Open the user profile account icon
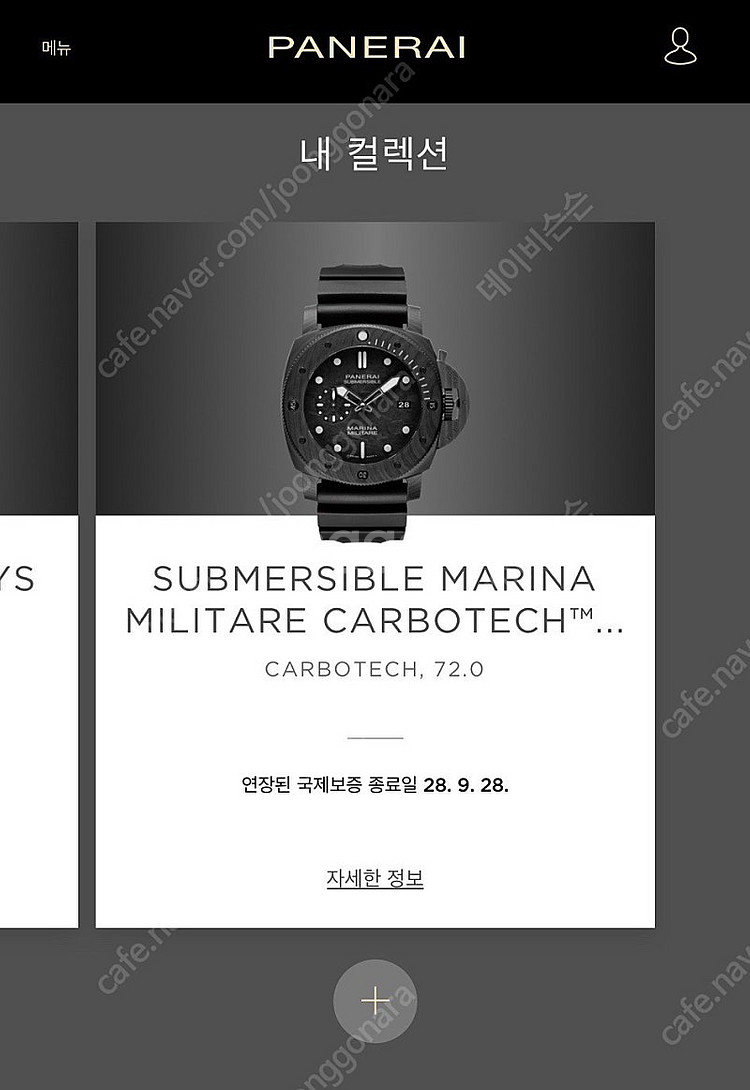 coord(680,47)
